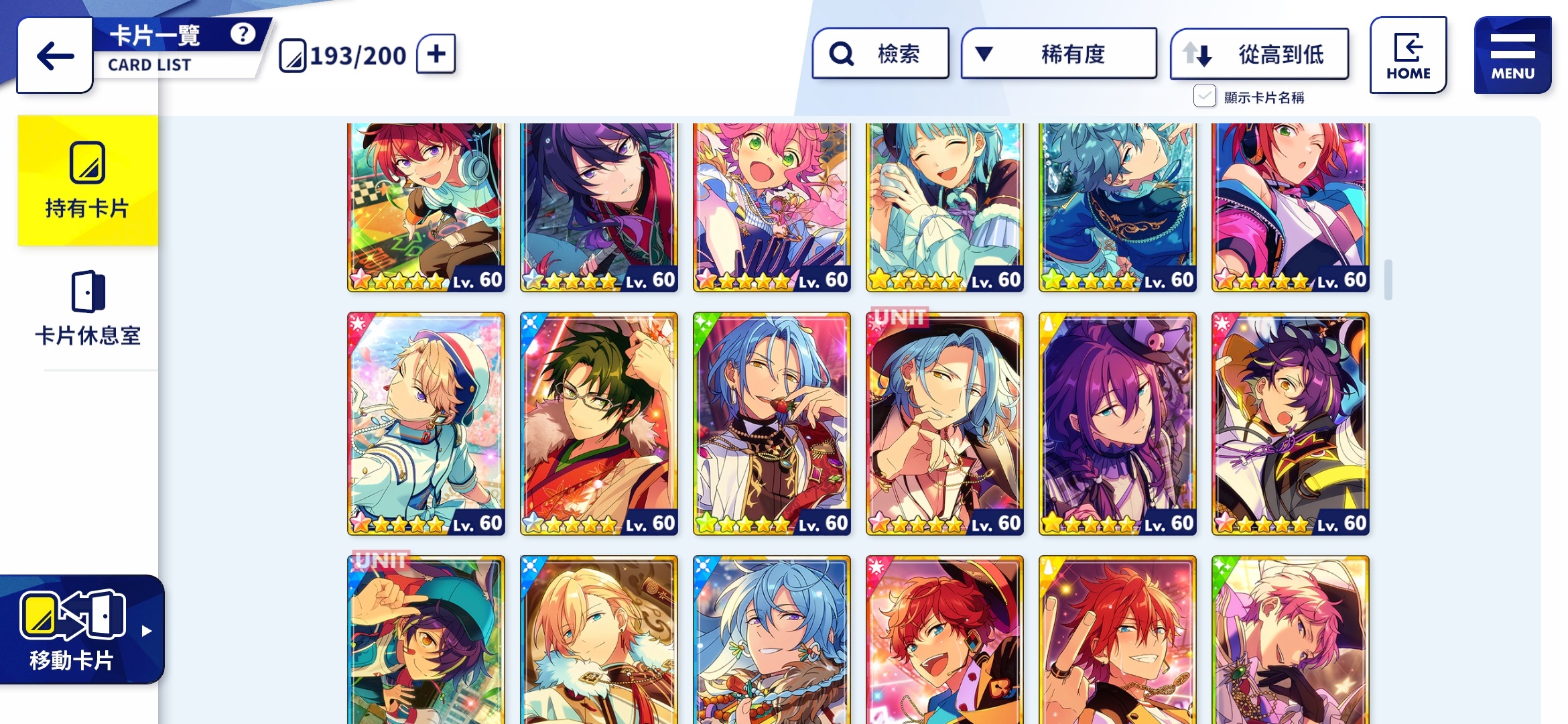Switch to the 持有卡片 tab
This screenshot has height=724, width=1568.
pos(88,180)
